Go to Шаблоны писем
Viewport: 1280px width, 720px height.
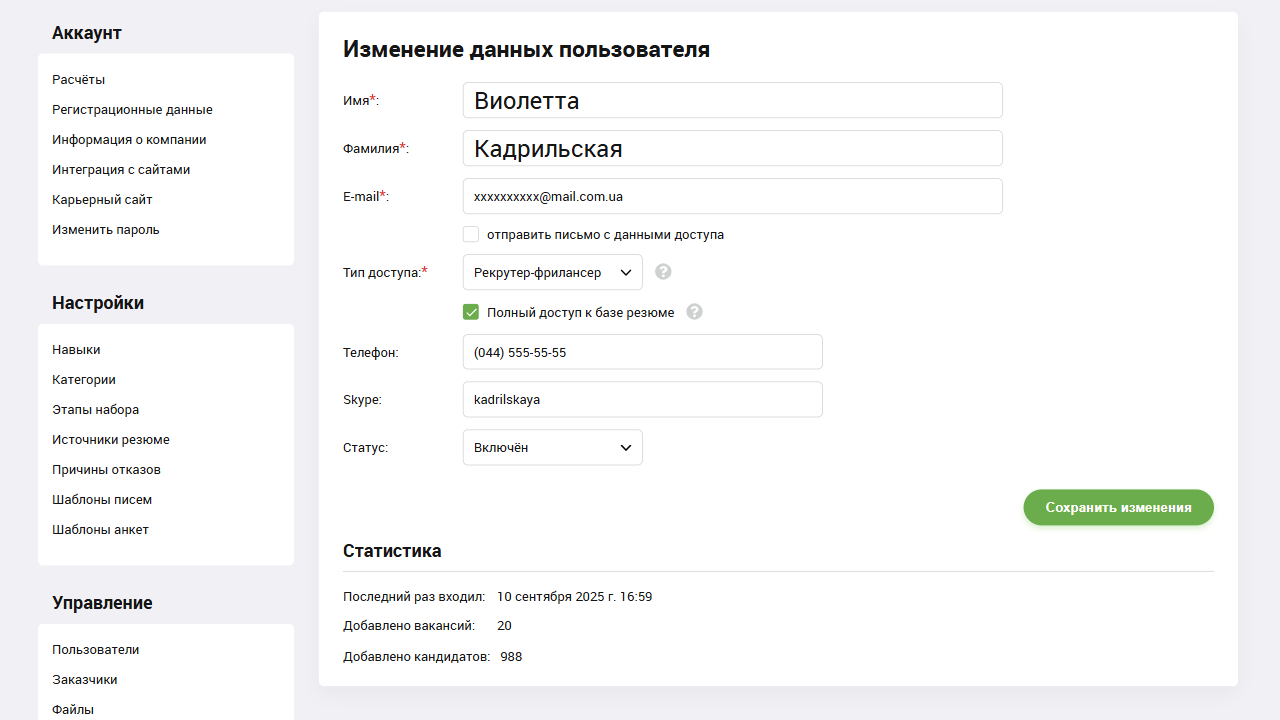101,499
